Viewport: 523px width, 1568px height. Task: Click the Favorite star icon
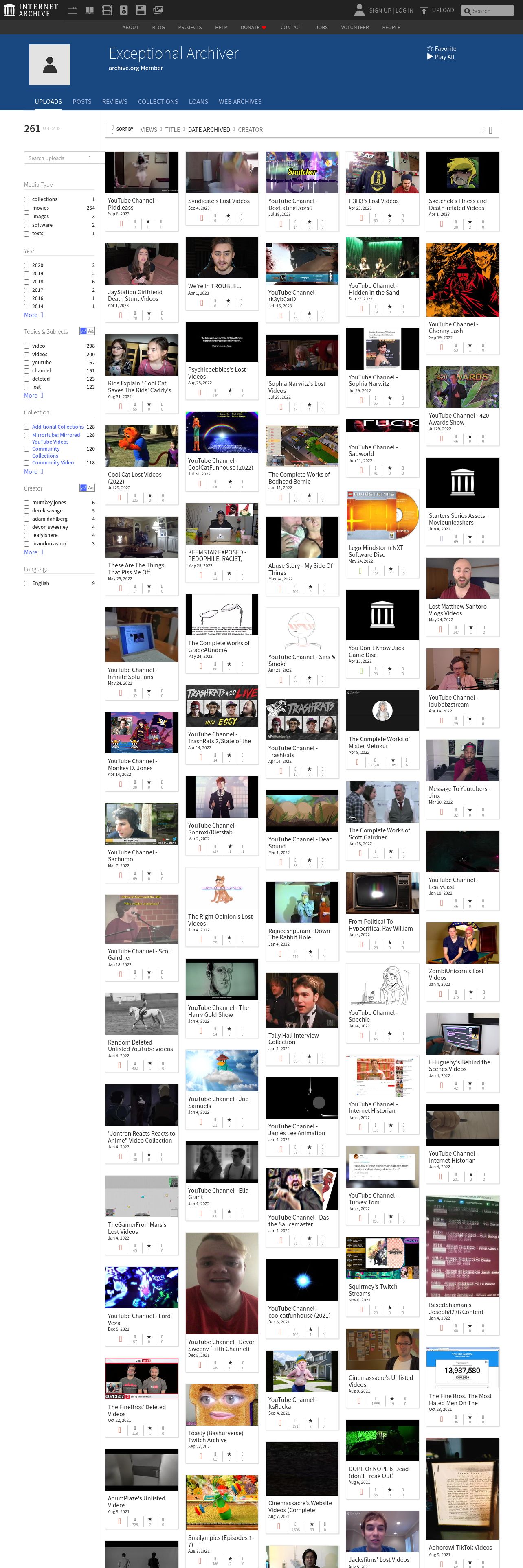coord(430,49)
